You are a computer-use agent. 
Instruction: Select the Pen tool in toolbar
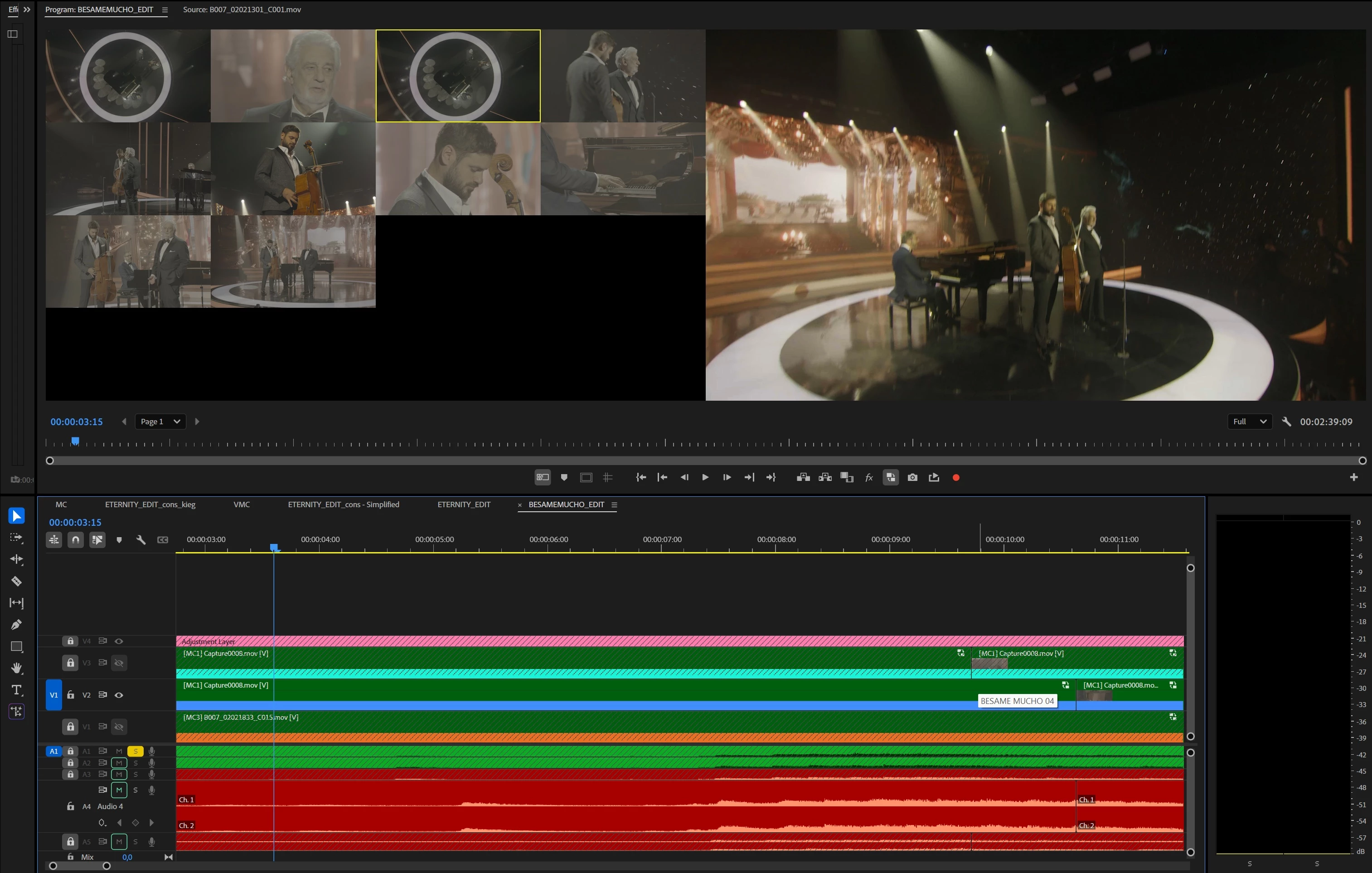(x=16, y=625)
